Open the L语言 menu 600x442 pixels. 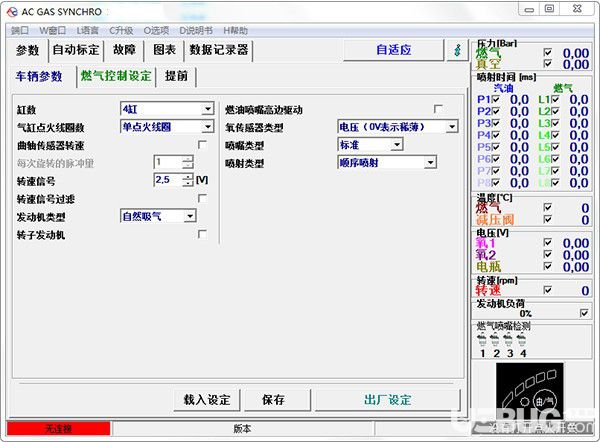[88, 31]
